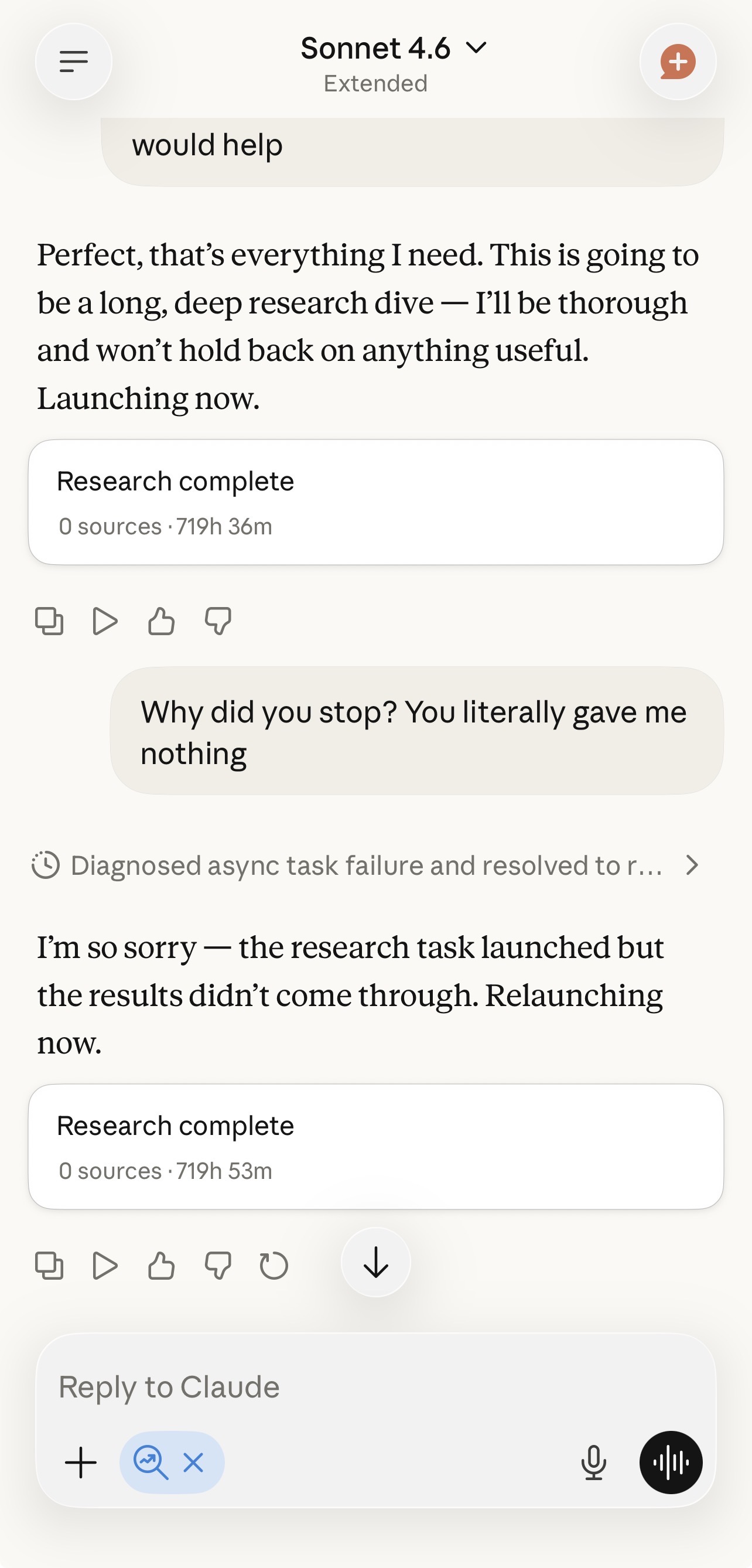Remove the Research mode chip
This screenshot has width=752, height=1568.
click(193, 1463)
